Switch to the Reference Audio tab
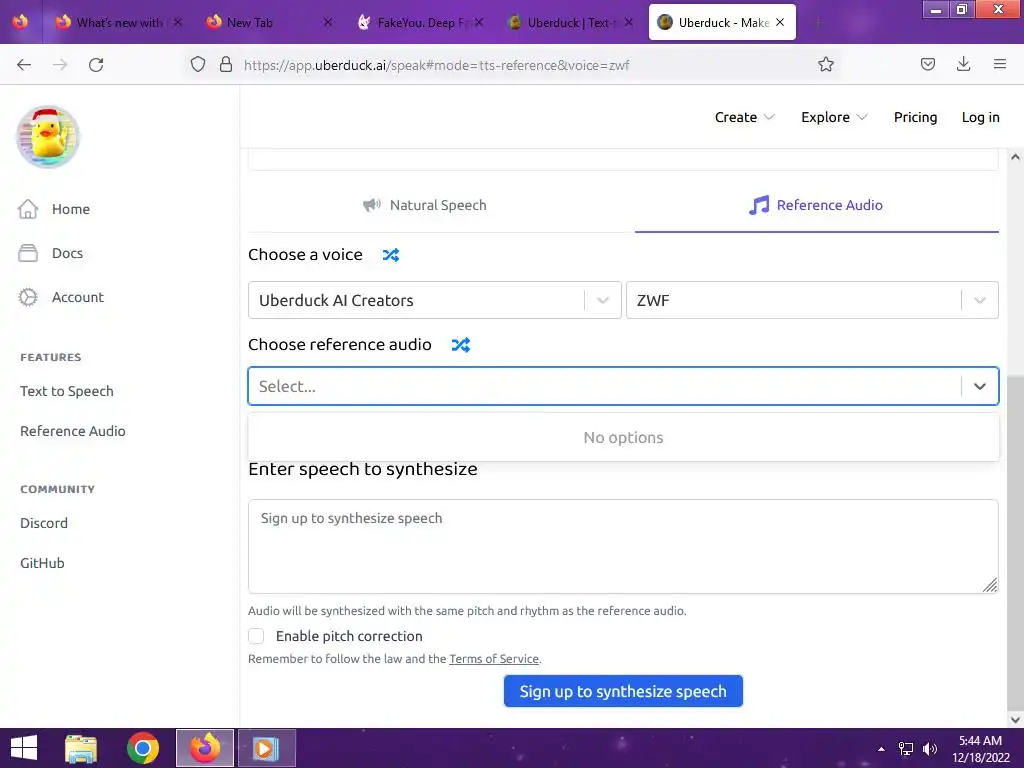1024x768 pixels. [x=816, y=205]
